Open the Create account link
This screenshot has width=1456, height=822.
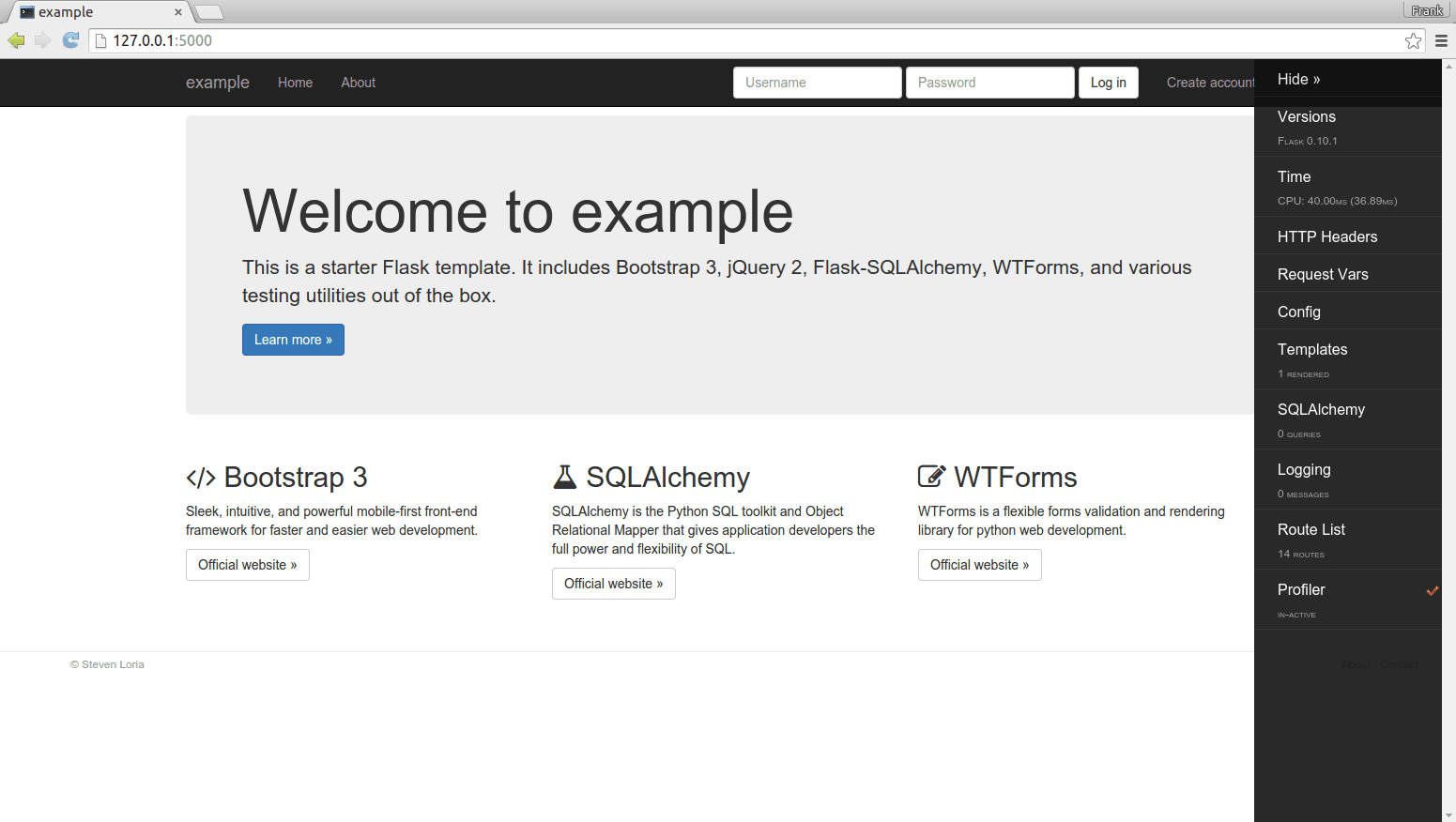pos(1210,83)
